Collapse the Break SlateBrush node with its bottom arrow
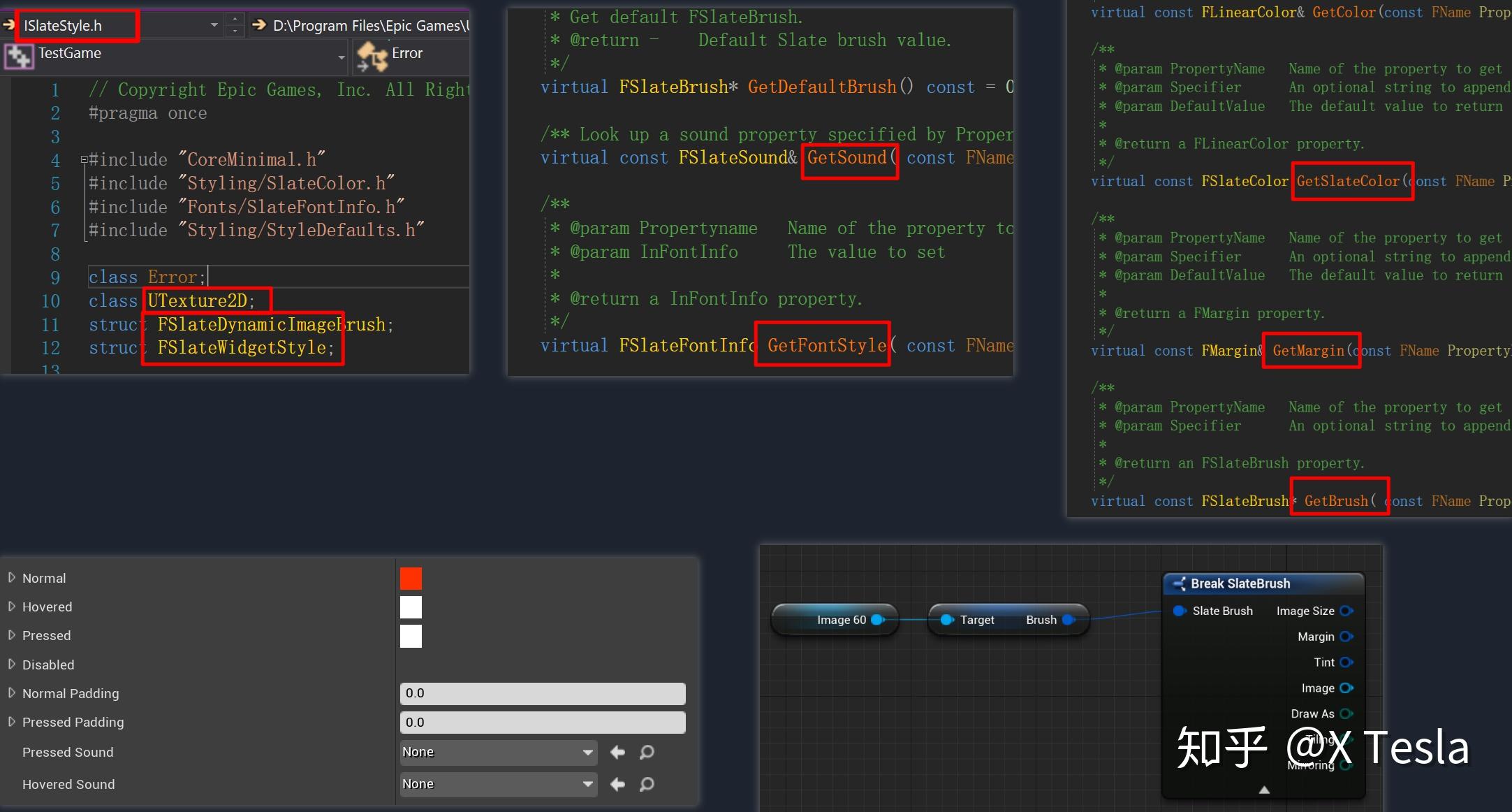Screen dimensions: 1512x812 point(1264,790)
